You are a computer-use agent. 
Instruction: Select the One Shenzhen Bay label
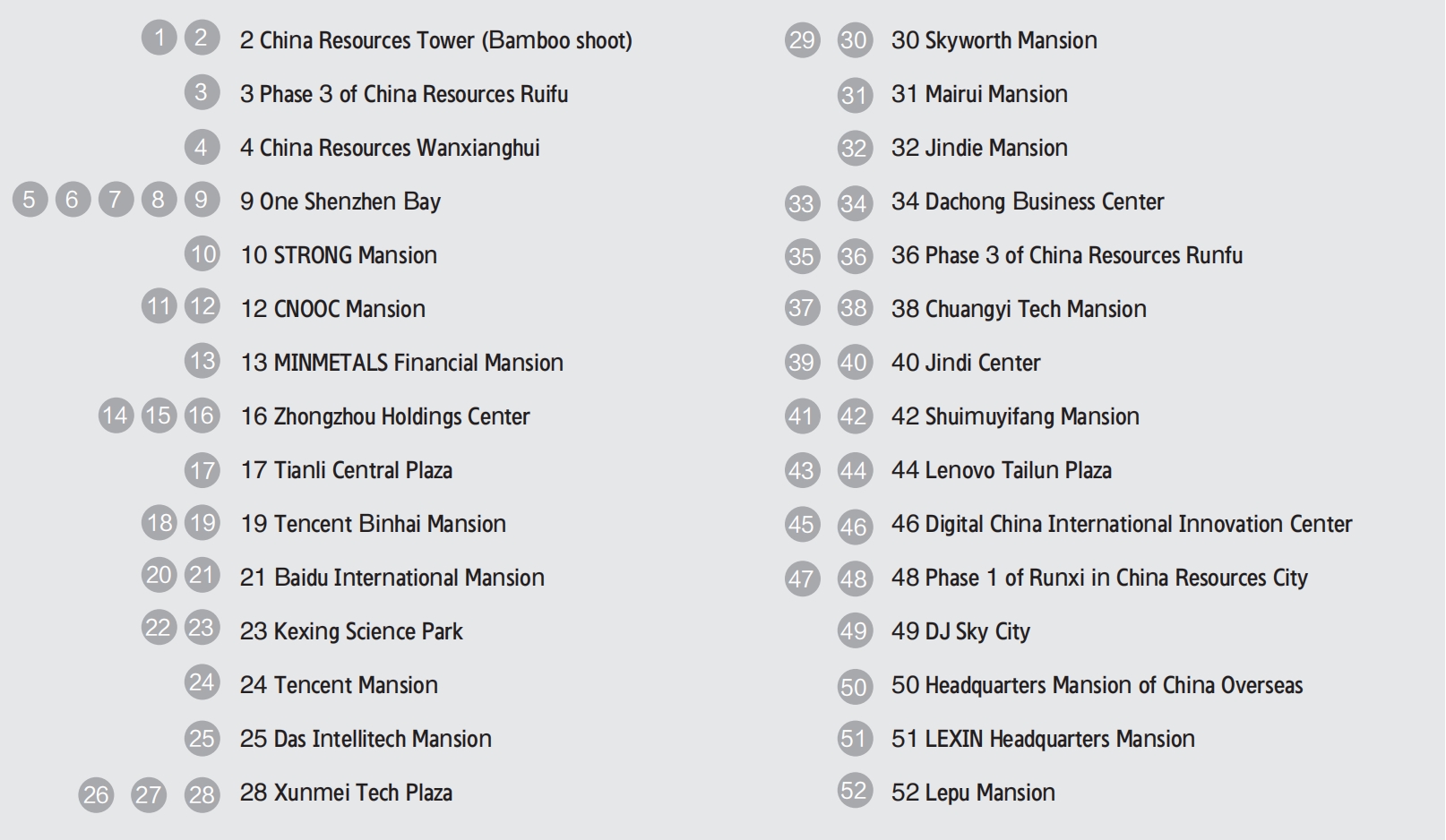pos(340,201)
